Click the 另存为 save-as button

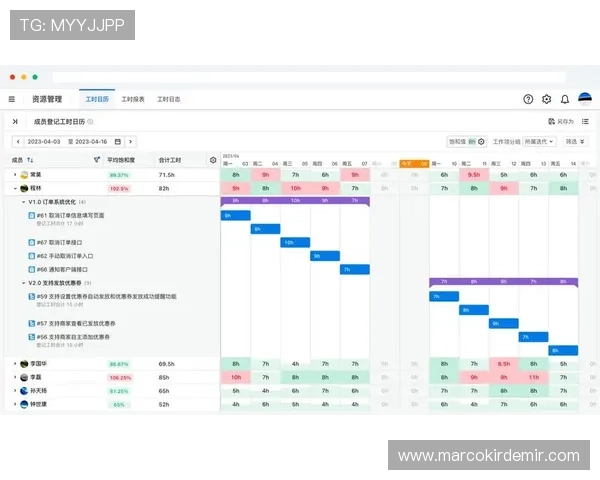pos(561,121)
